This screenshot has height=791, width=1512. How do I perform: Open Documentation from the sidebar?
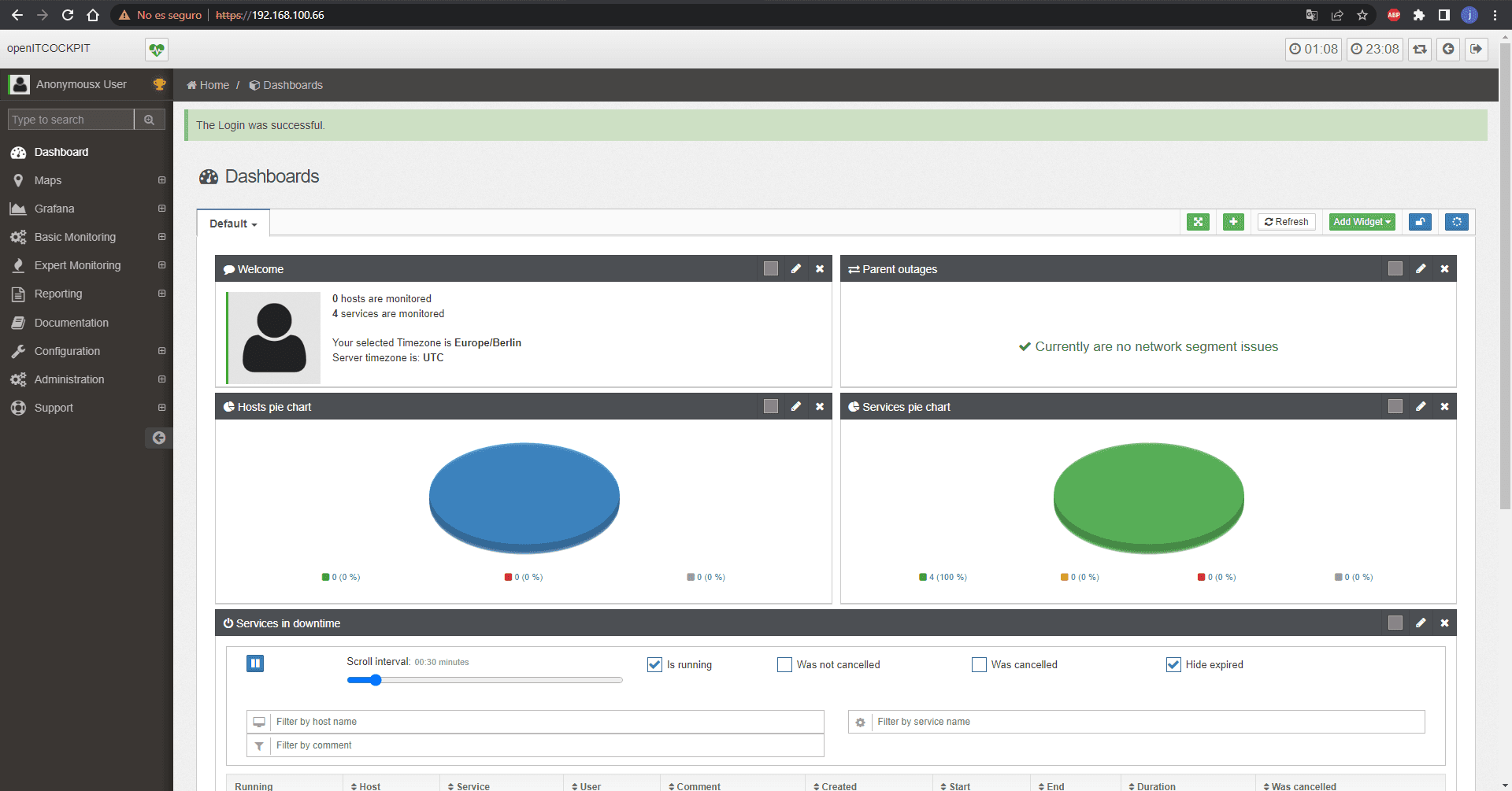(x=71, y=323)
